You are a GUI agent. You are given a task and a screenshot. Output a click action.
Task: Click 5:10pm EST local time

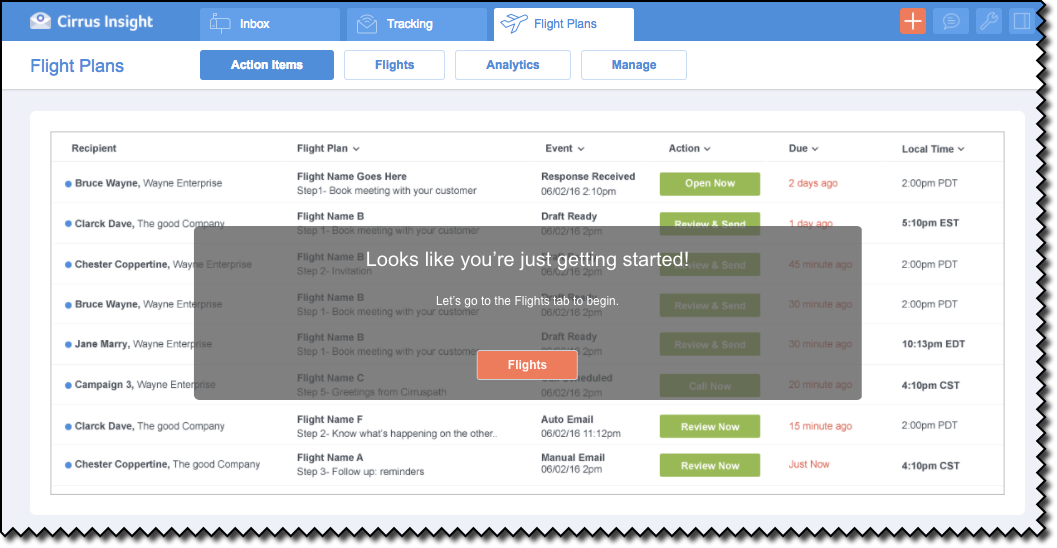click(x=930, y=223)
